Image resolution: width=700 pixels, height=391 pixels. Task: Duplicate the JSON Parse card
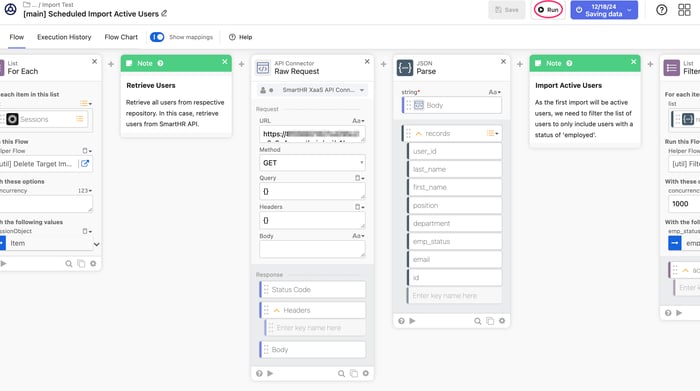pyautogui.click(x=490, y=321)
